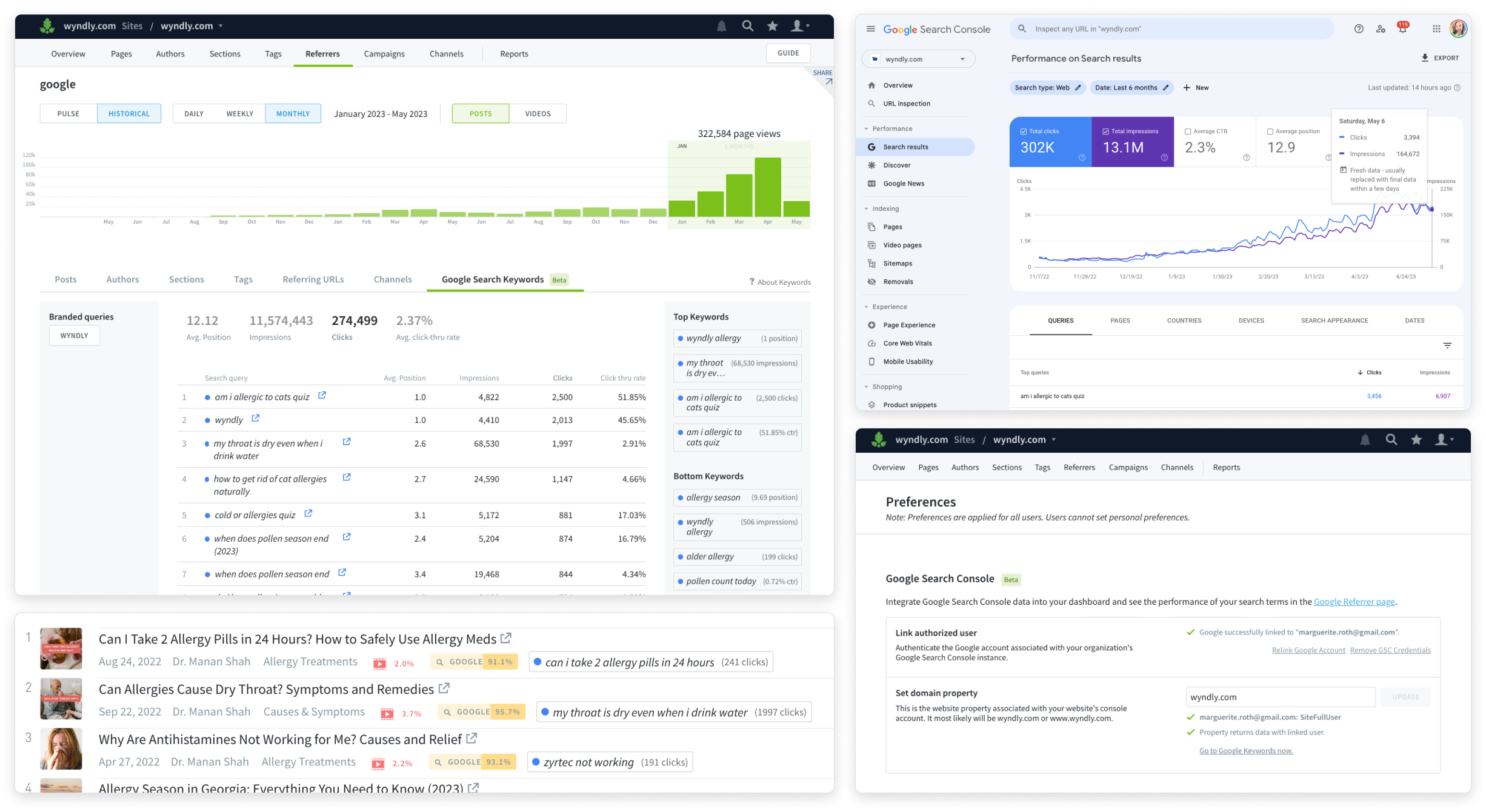Open thumbnail for 'Can Allergies Cause Dry Throat' post

point(61,699)
